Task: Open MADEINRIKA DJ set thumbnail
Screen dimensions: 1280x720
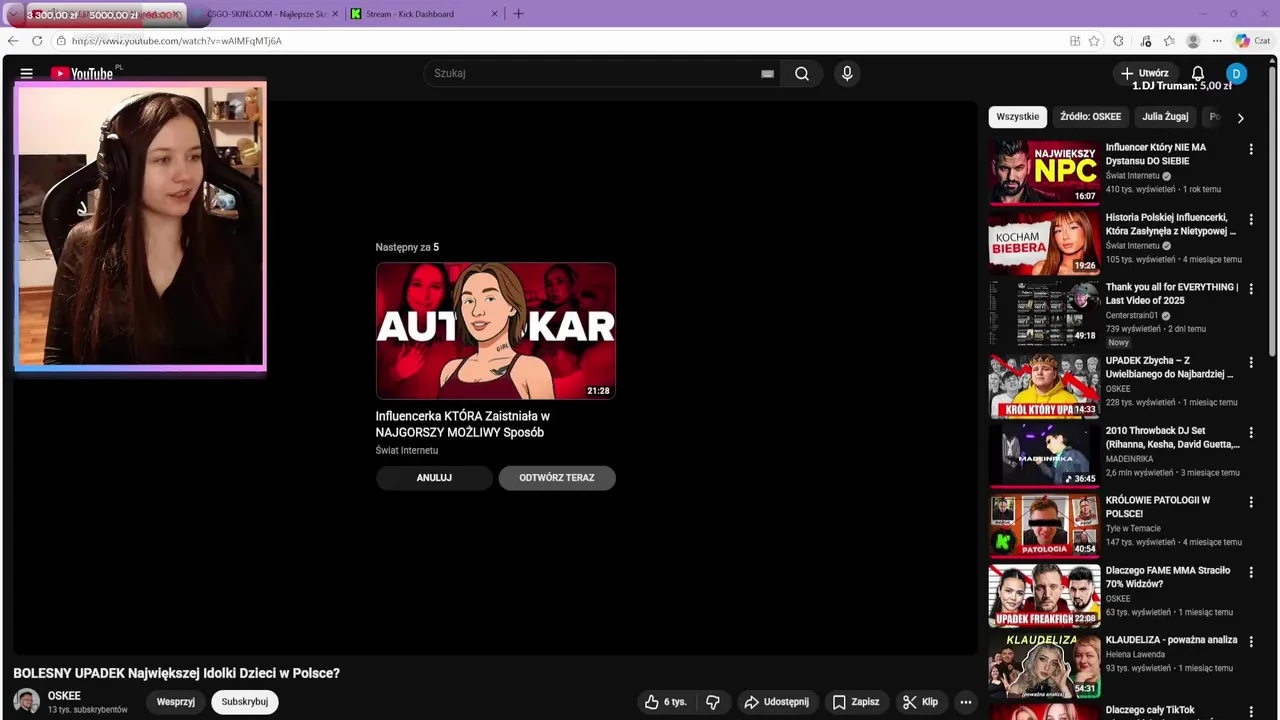Action: point(1044,455)
